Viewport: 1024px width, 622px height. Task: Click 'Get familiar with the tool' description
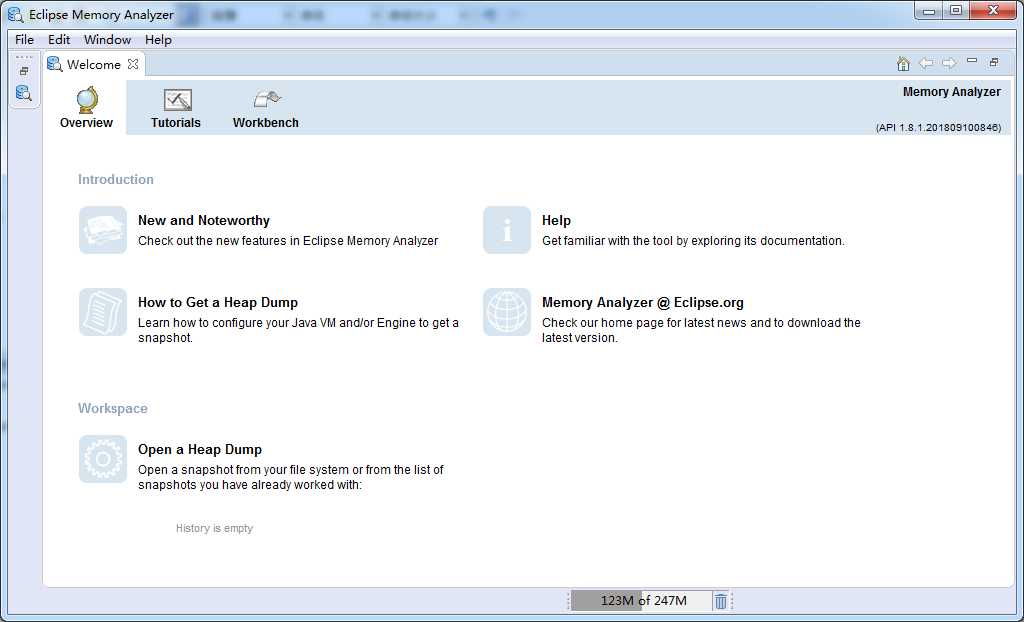(694, 240)
